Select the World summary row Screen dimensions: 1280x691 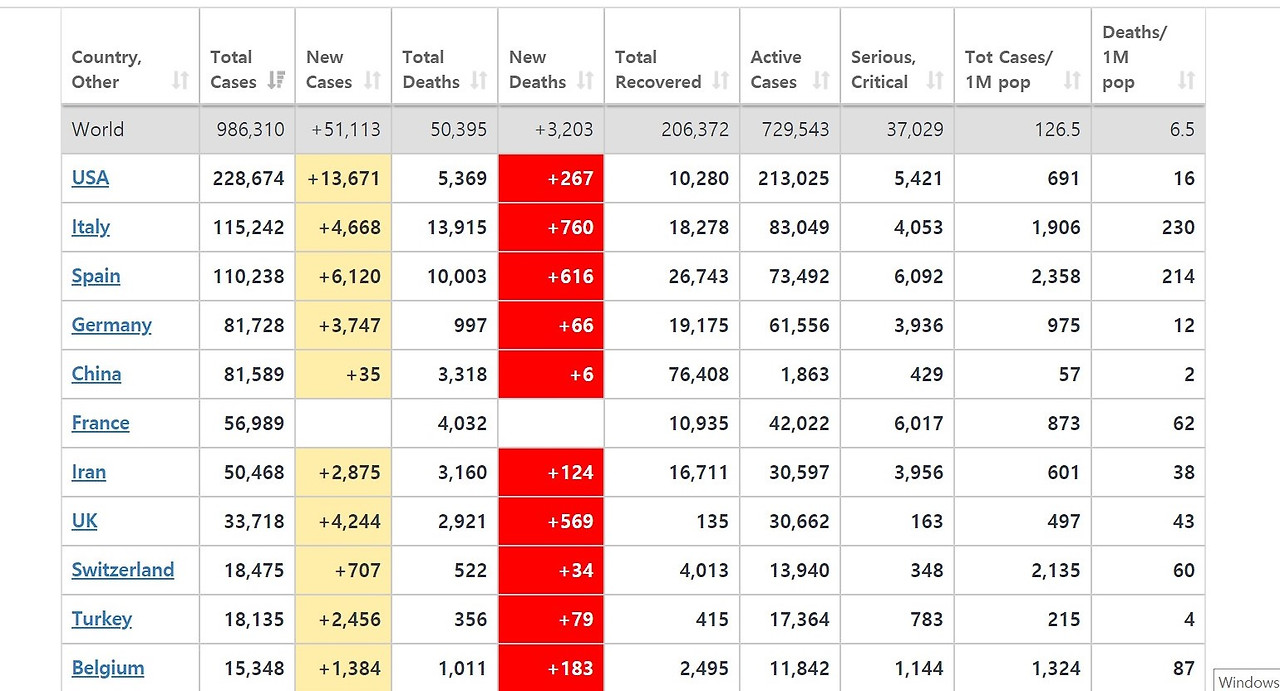point(633,129)
